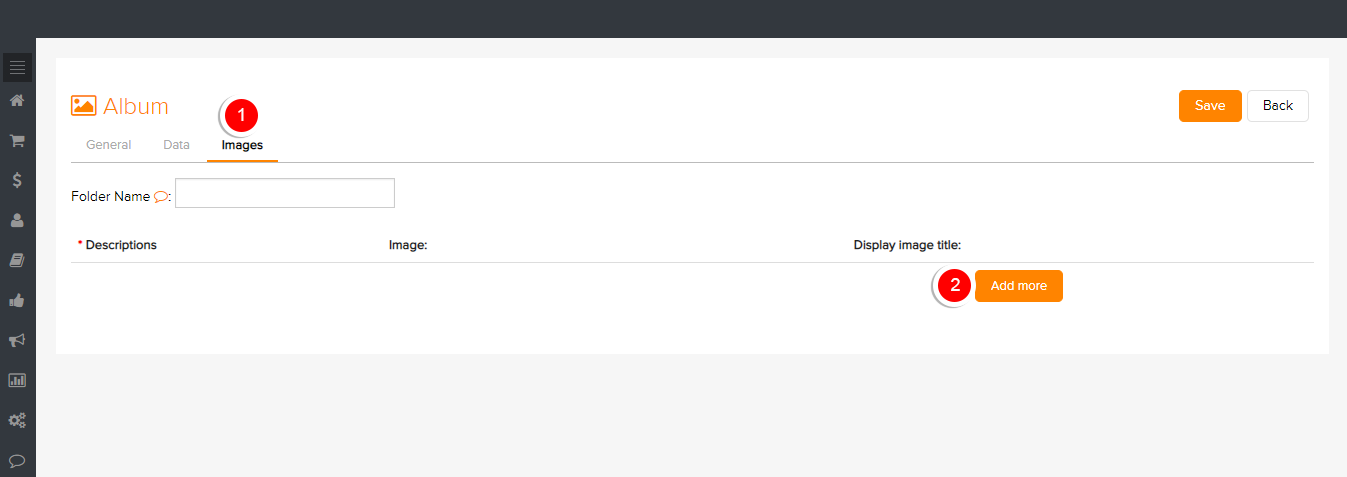Switch to the Data tab
The width and height of the screenshot is (1347, 477).
coord(176,145)
